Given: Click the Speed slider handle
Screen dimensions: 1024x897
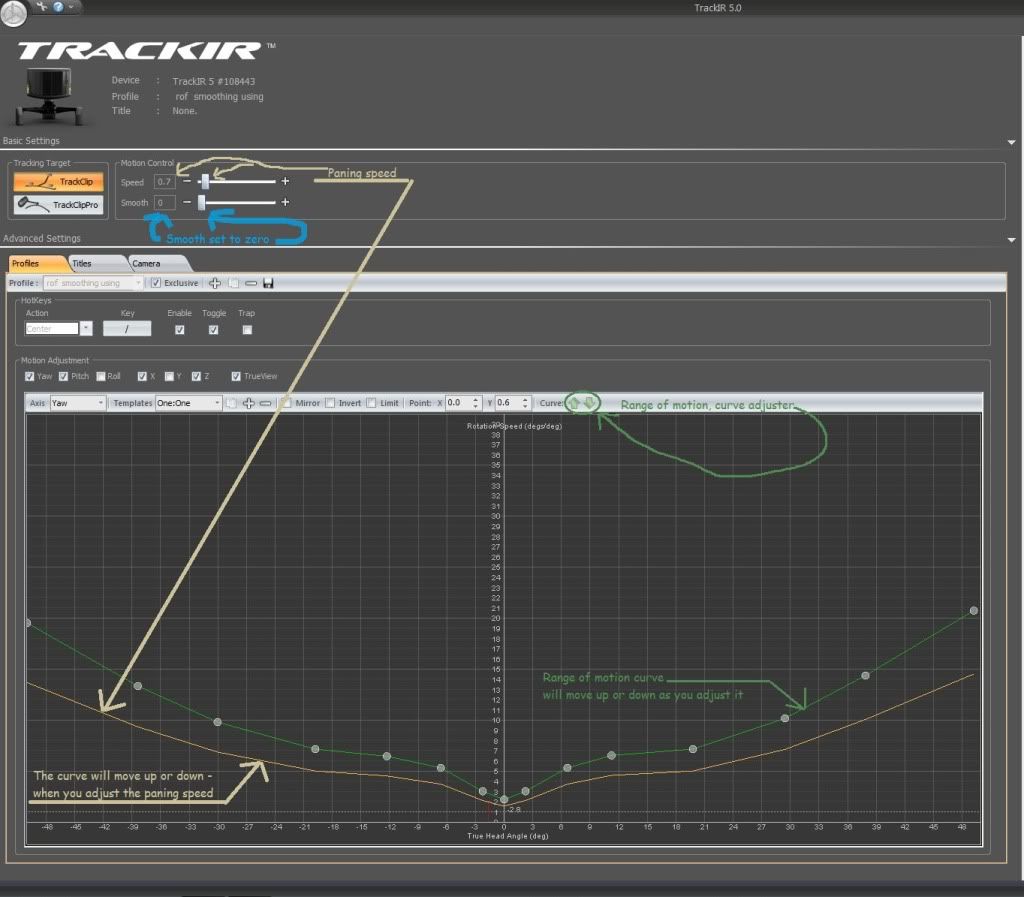Looking at the screenshot, I should [205, 181].
